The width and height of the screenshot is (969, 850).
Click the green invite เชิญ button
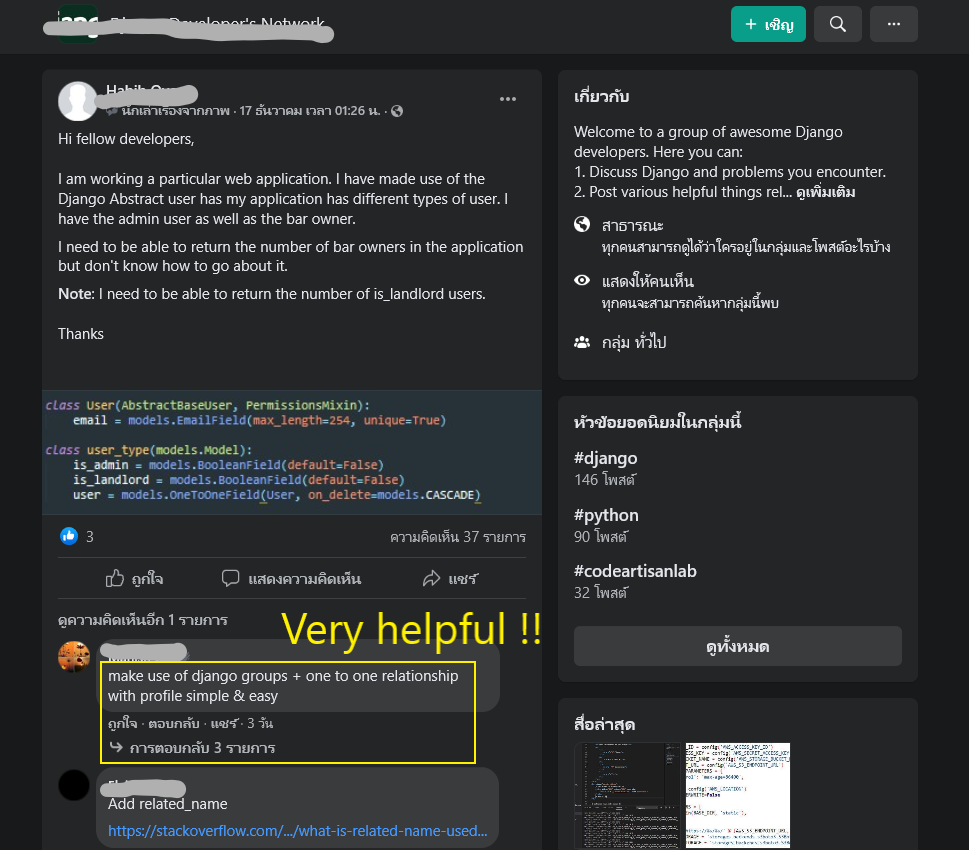pyautogui.click(x=768, y=24)
